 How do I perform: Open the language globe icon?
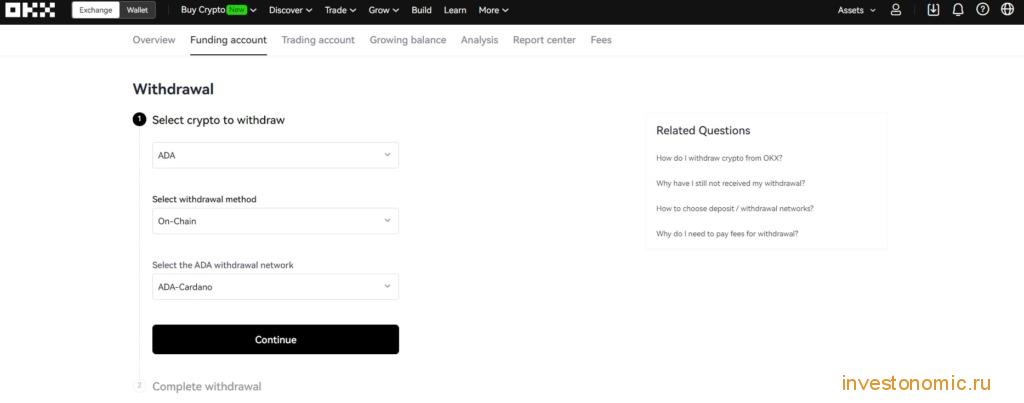point(1008,10)
